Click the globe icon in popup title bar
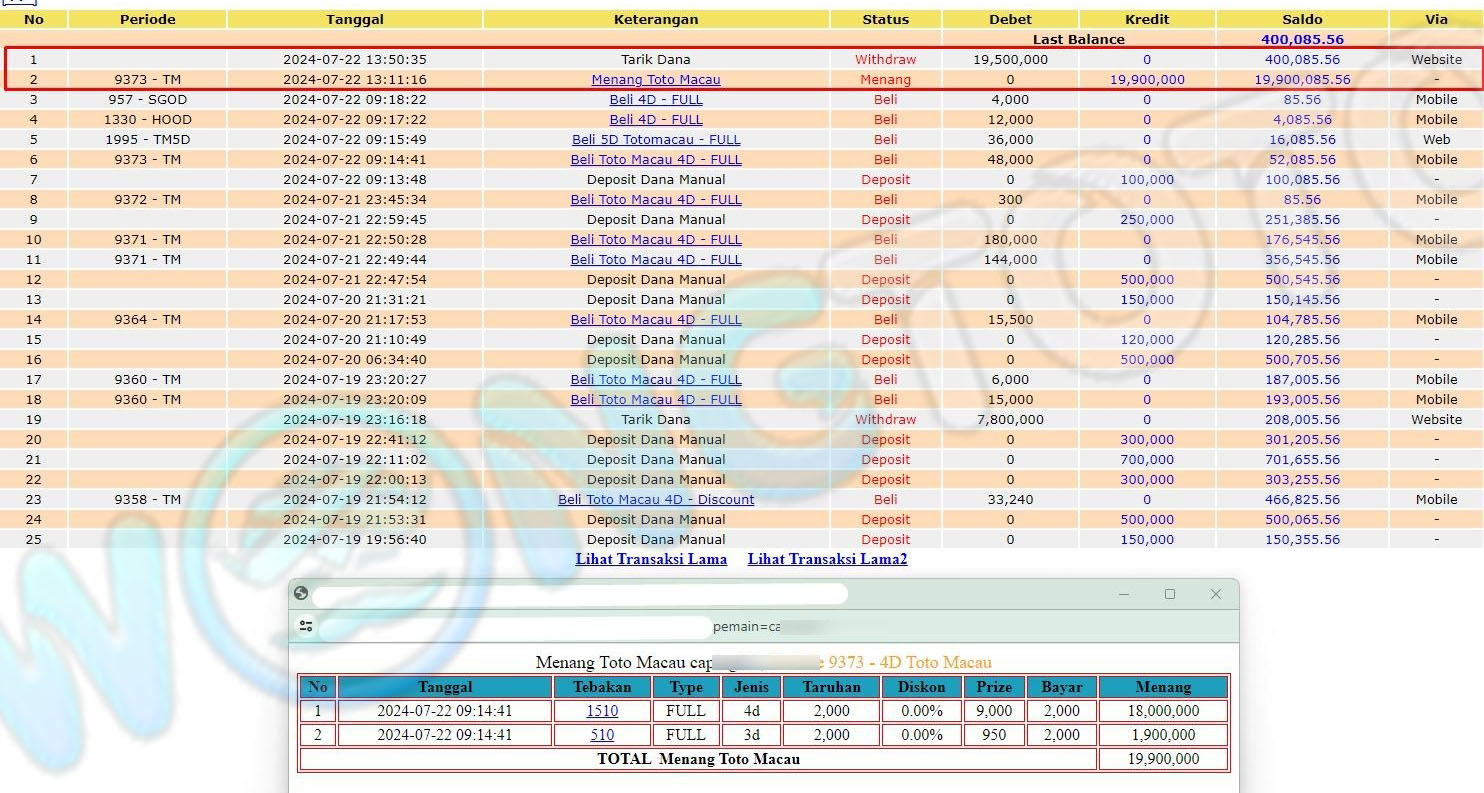The height and width of the screenshot is (793, 1484). click(301, 593)
